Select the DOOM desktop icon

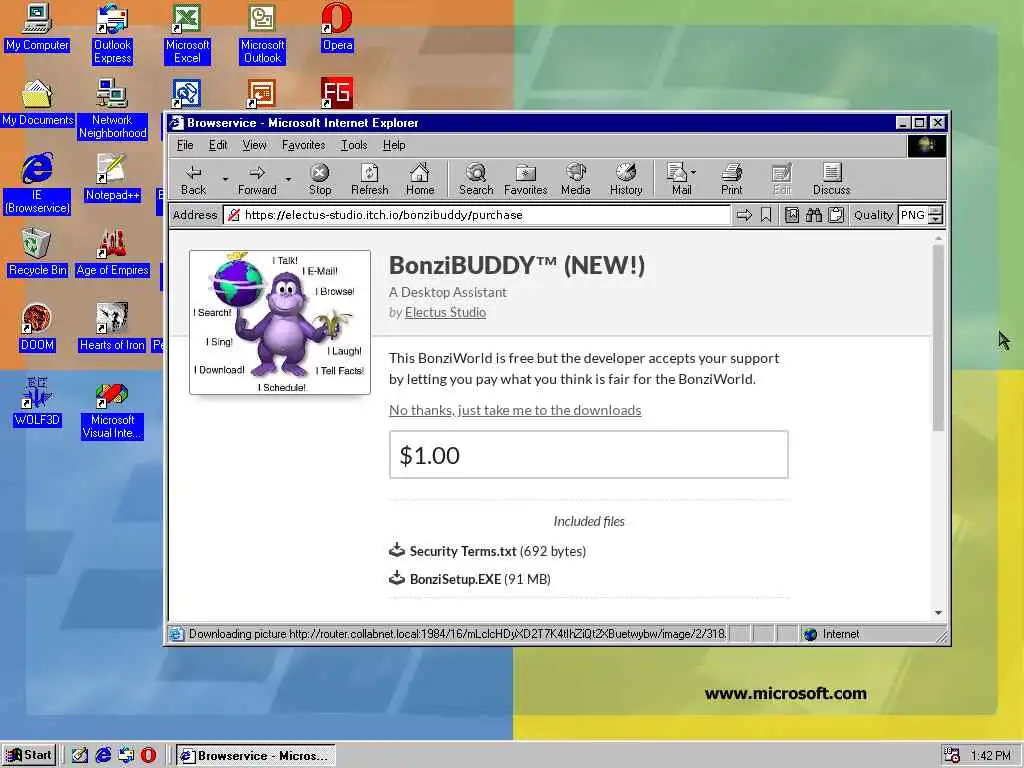[x=37, y=328]
